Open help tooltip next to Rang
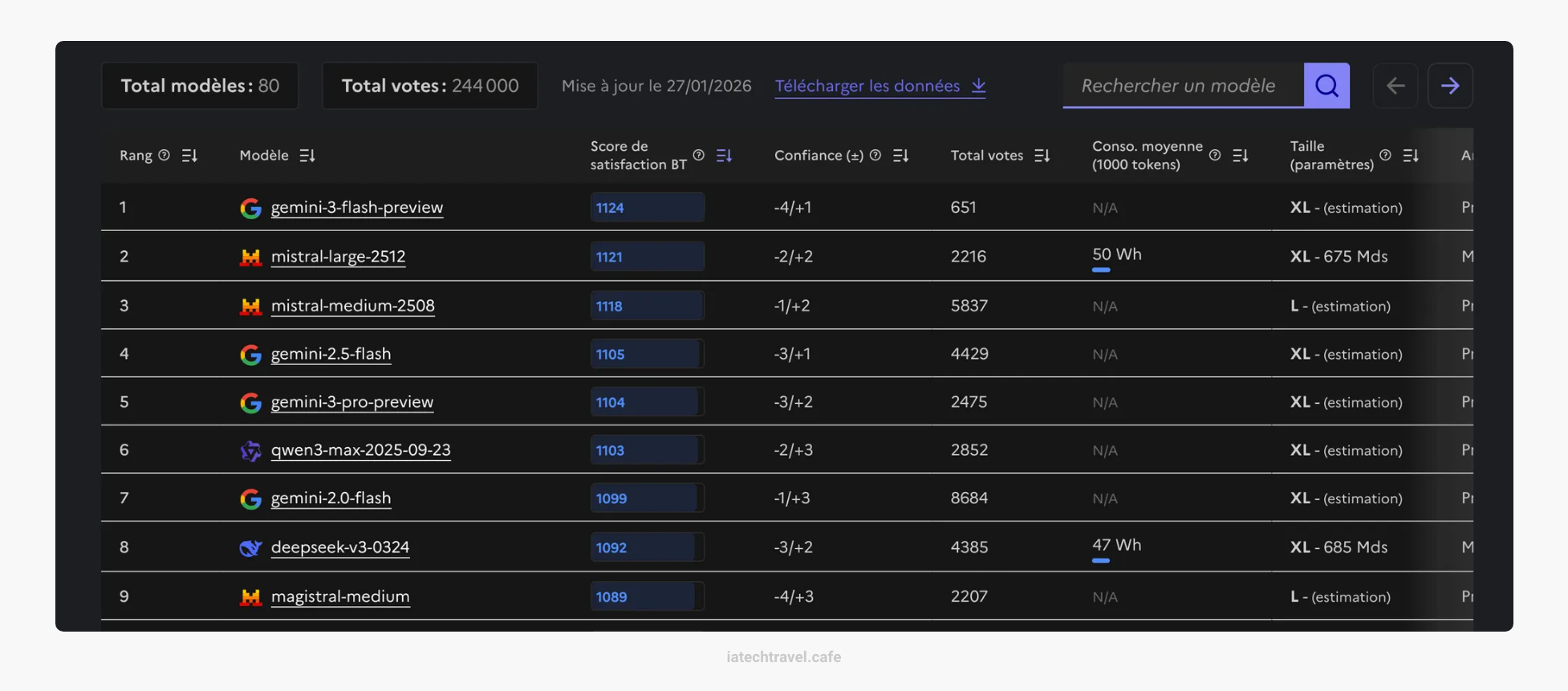This screenshot has height=691, width=1568. coord(164,155)
